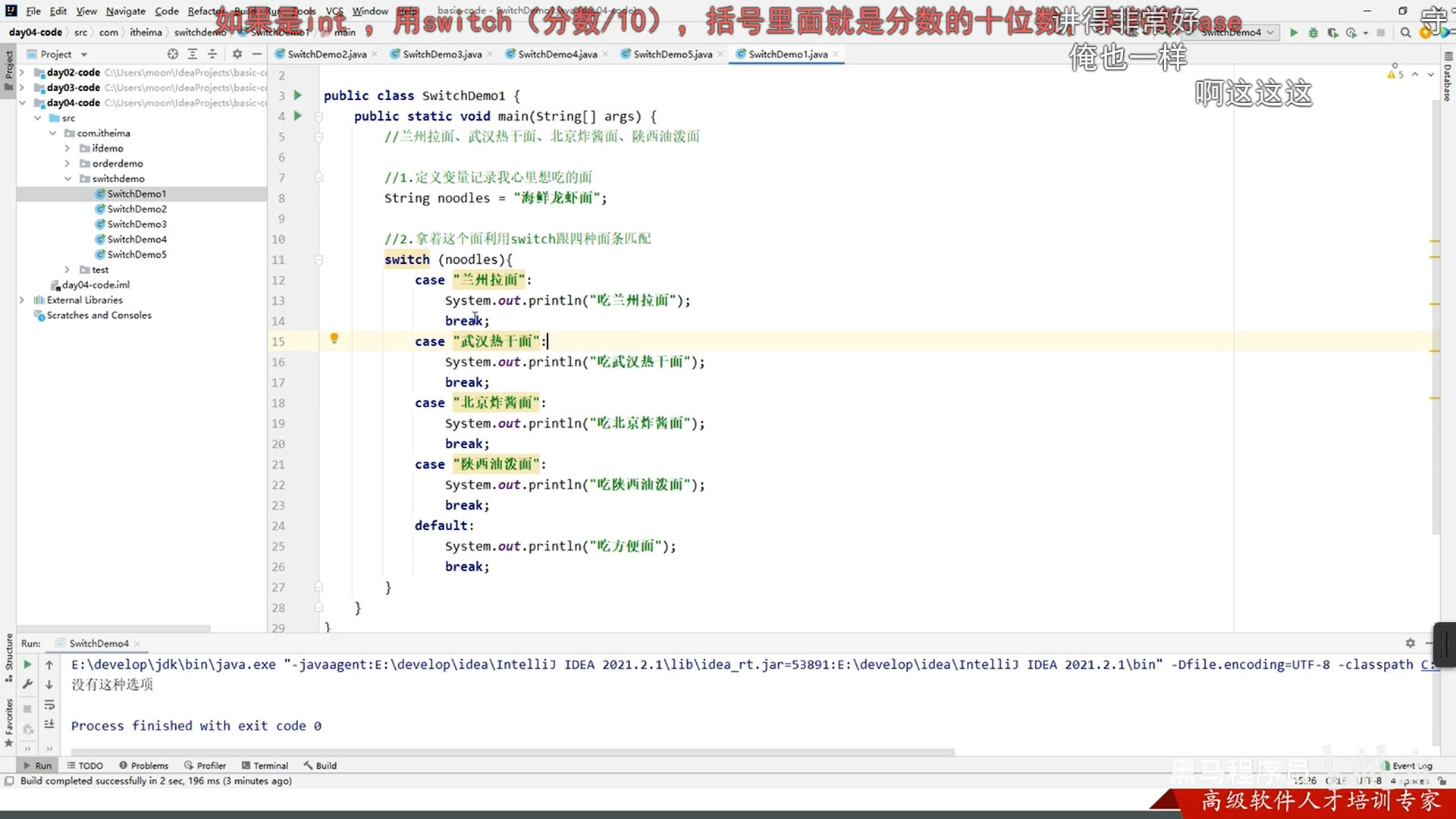
Task: Click the yellow intention bulb on line 15
Action: [334, 339]
